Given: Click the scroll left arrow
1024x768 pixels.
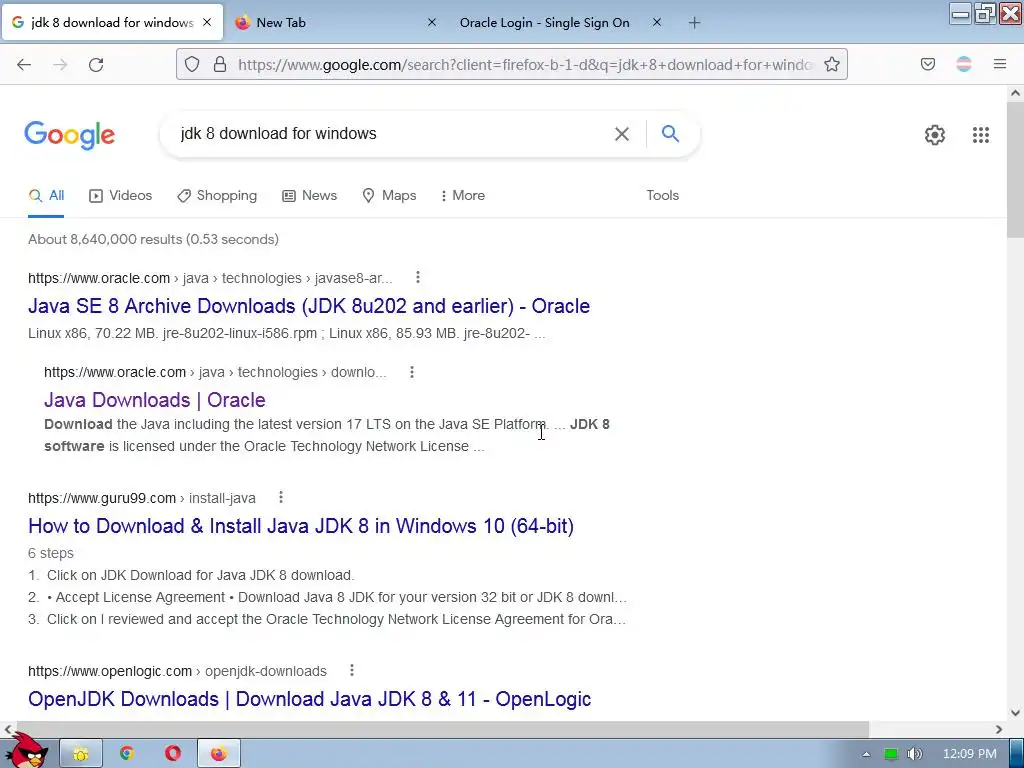Looking at the screenshot, I should tap(8, 729).
